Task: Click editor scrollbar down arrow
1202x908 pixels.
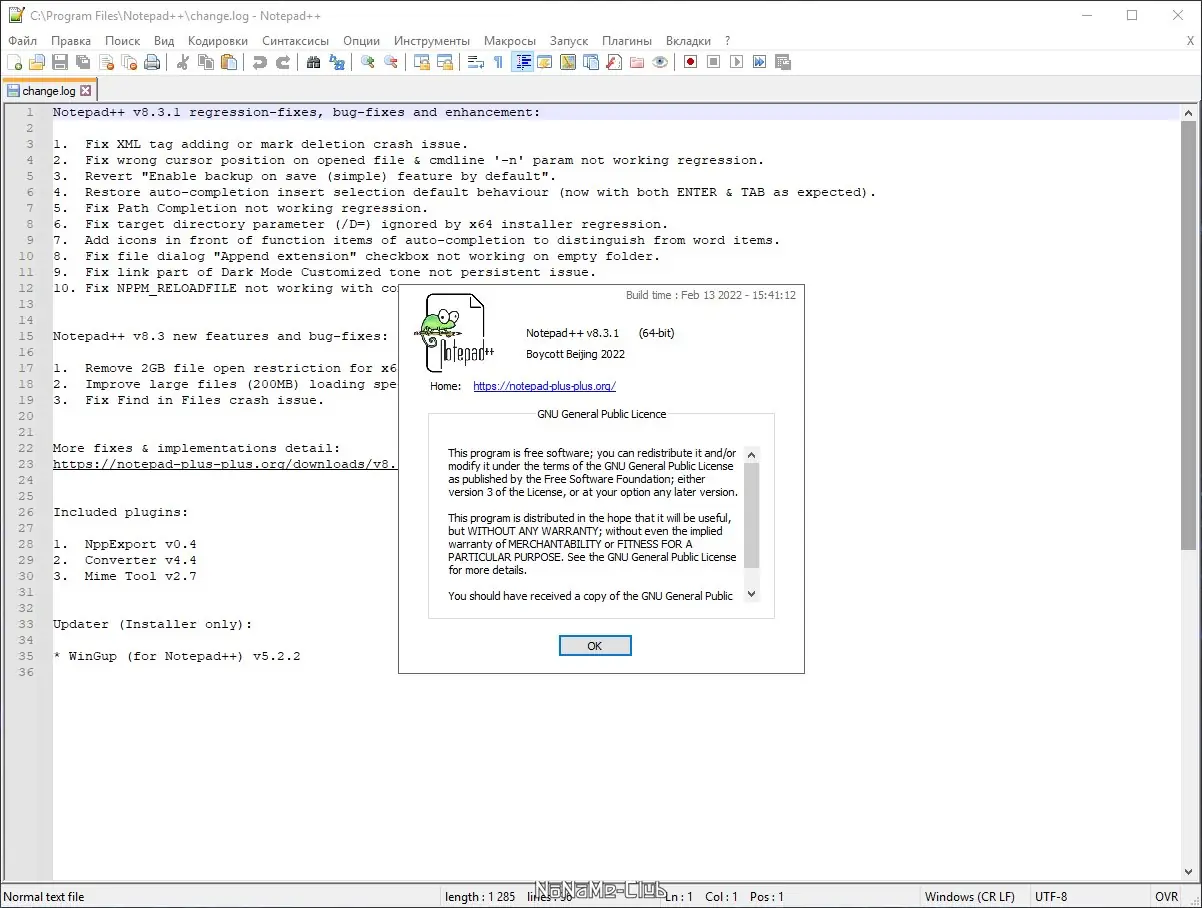Action: pos(1188,871)
